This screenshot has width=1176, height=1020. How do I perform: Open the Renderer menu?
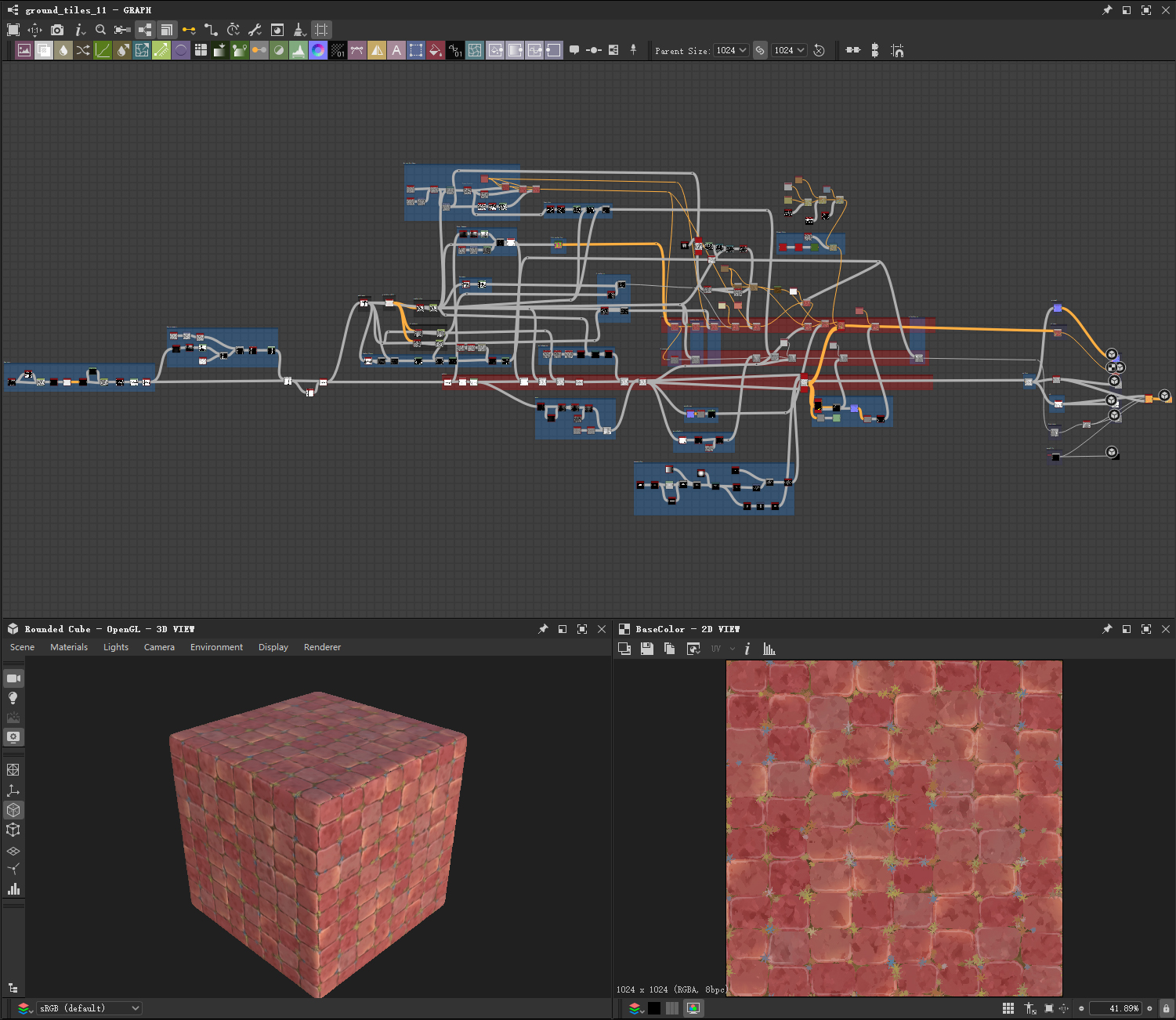coord(322,647)
